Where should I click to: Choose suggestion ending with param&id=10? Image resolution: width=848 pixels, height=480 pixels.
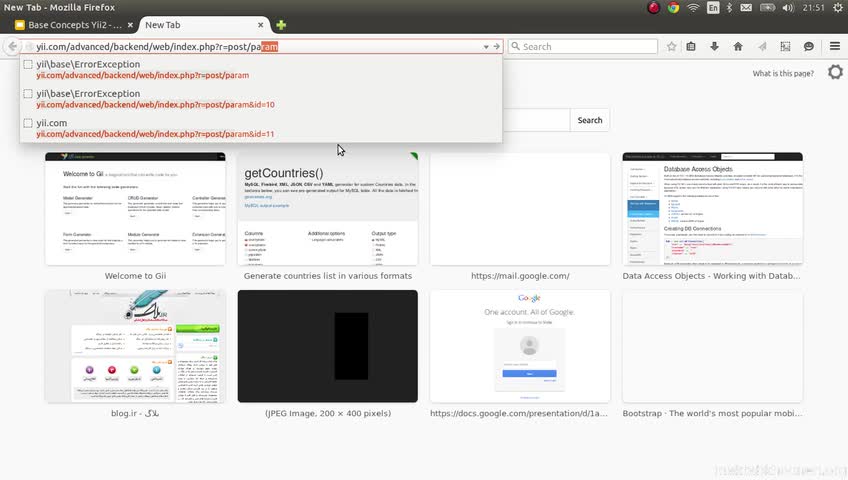click(x=261, y=98)
